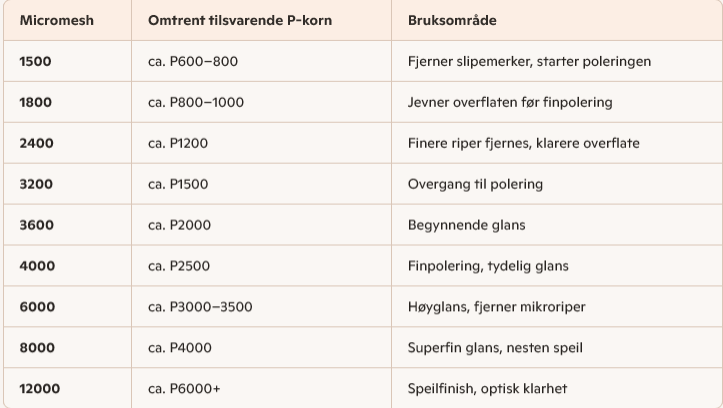Click the Overgang til polering cell
The width and height of the screenshot is (723, 408).
(475, 184)
